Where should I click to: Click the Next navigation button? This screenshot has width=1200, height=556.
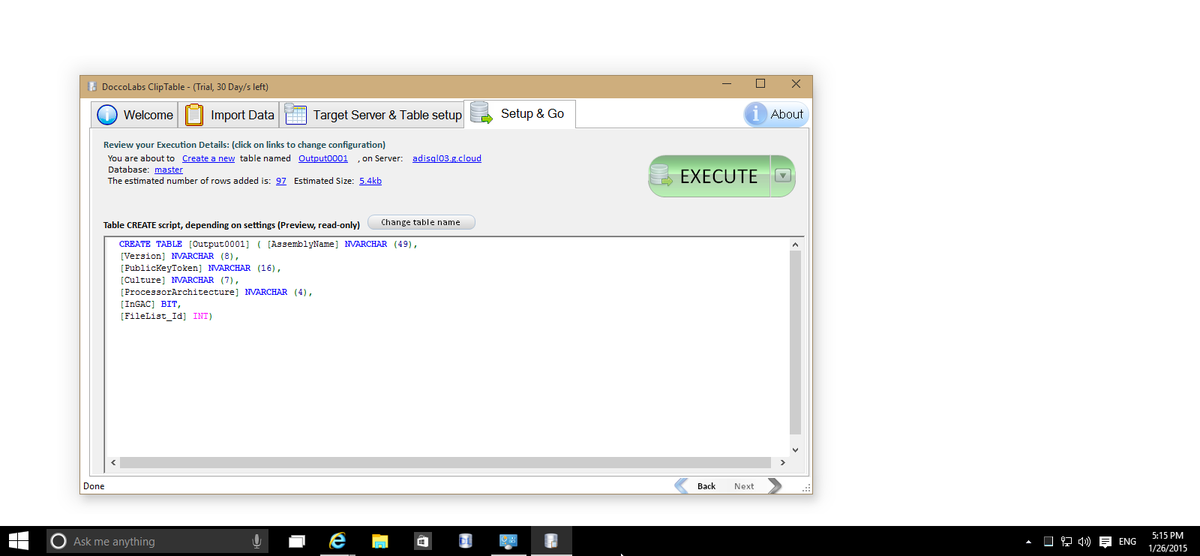756,486
